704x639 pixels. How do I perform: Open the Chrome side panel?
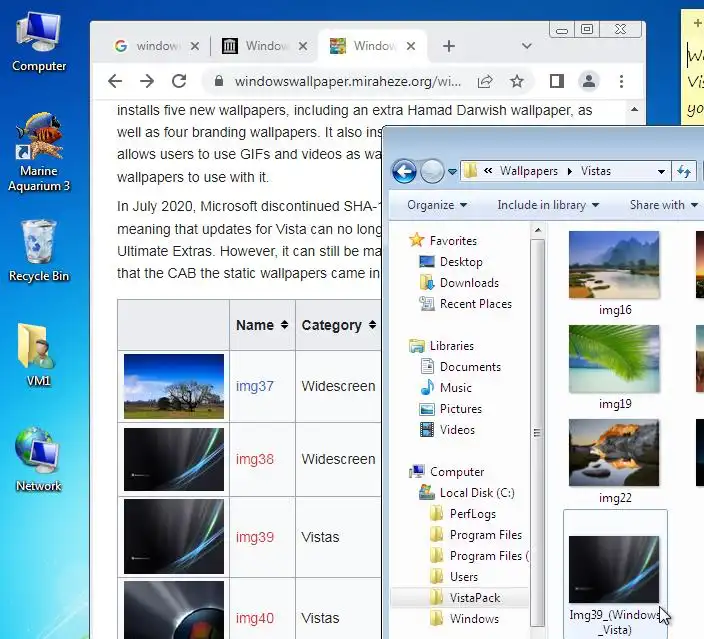(557, 81)
